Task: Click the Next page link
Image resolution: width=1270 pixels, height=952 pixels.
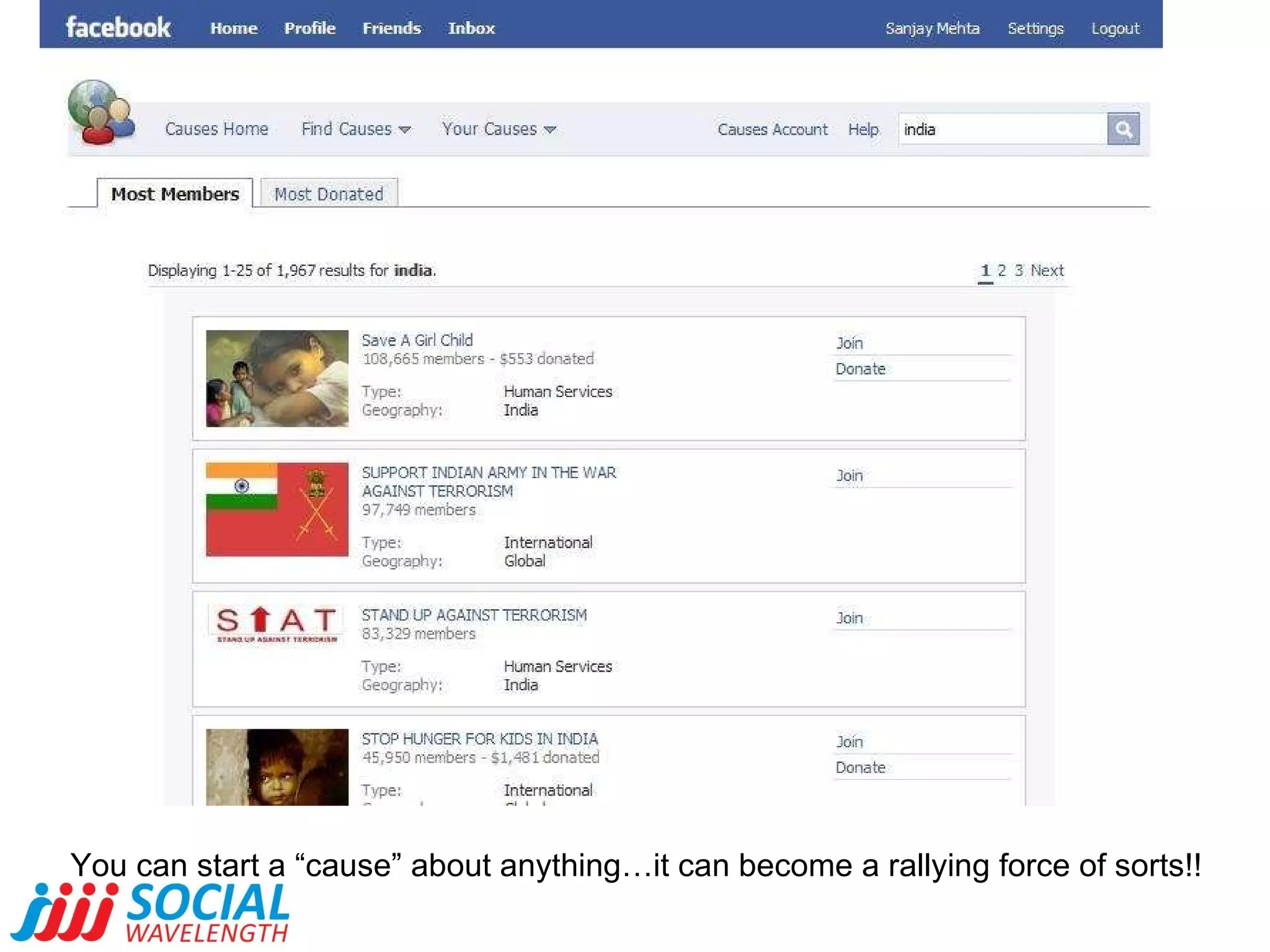Action: [x=1047, y=271]
